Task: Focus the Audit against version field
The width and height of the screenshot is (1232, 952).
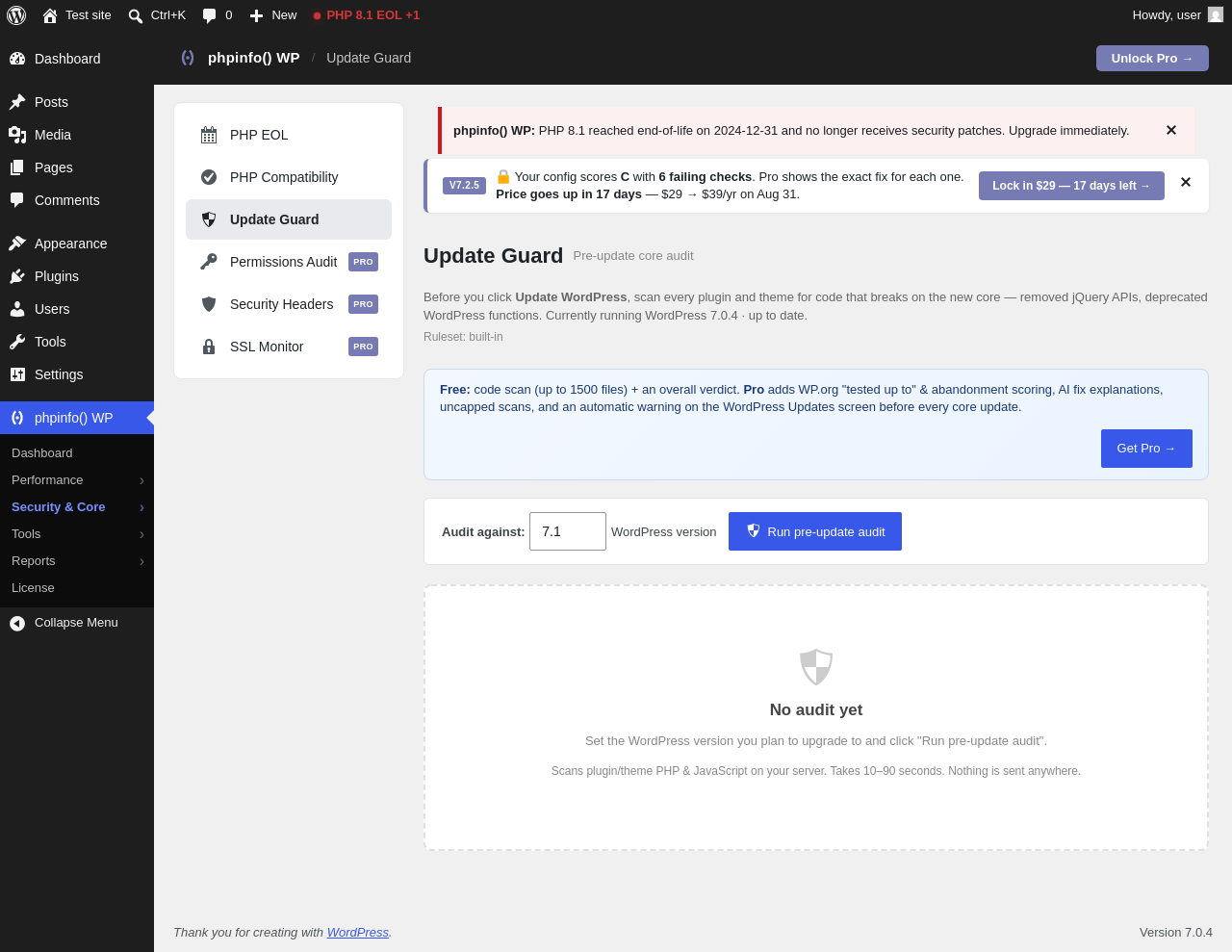Action: [x=568, y=531]
